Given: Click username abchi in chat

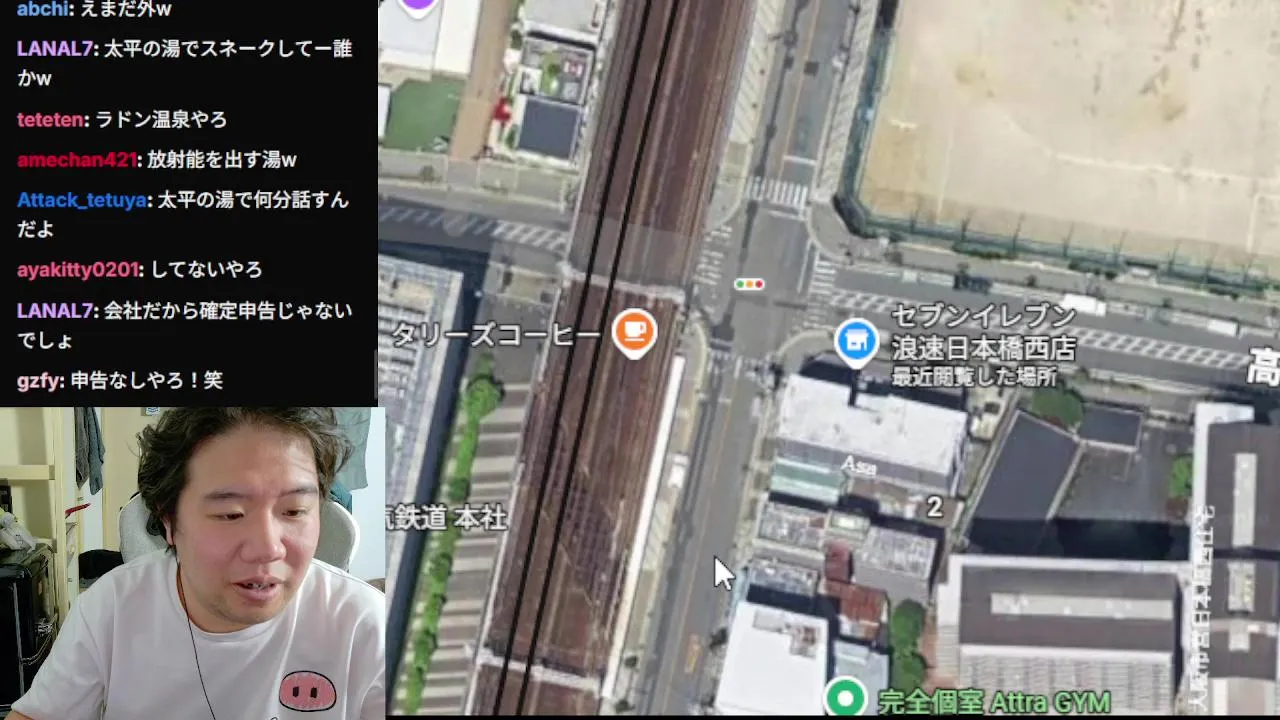Looking at the screenshot, I should point(41,10).
